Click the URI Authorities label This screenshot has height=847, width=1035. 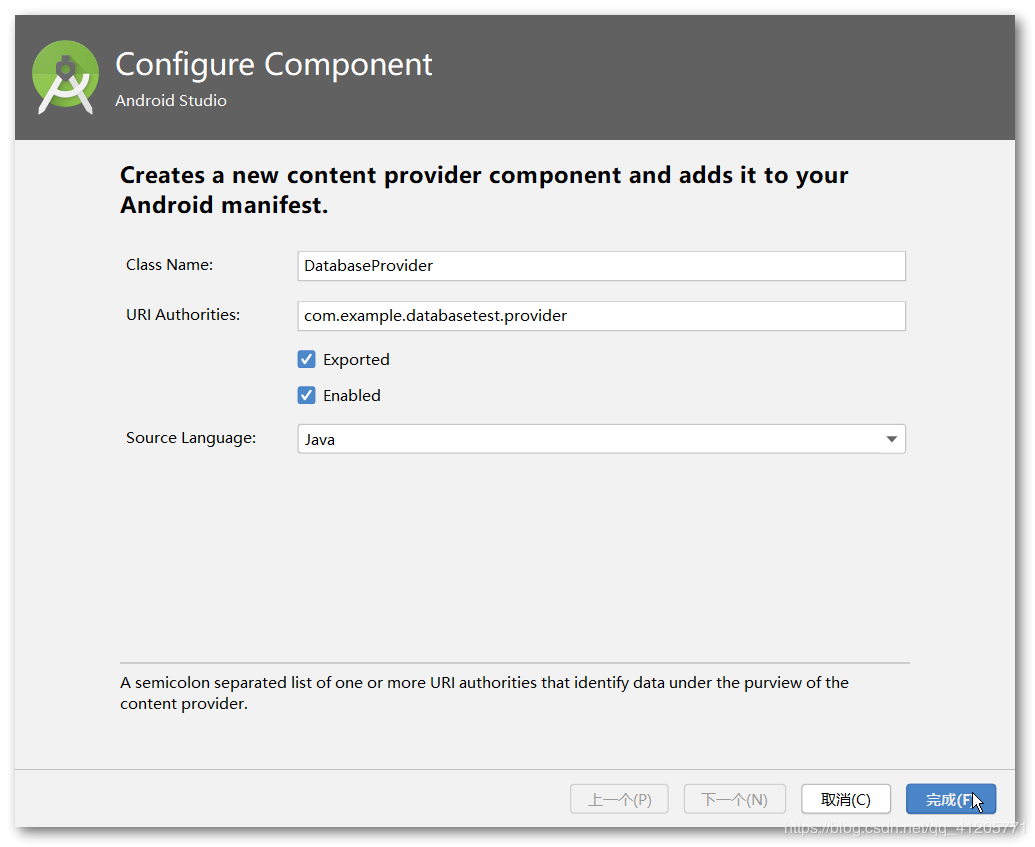(x=183, y=315)
